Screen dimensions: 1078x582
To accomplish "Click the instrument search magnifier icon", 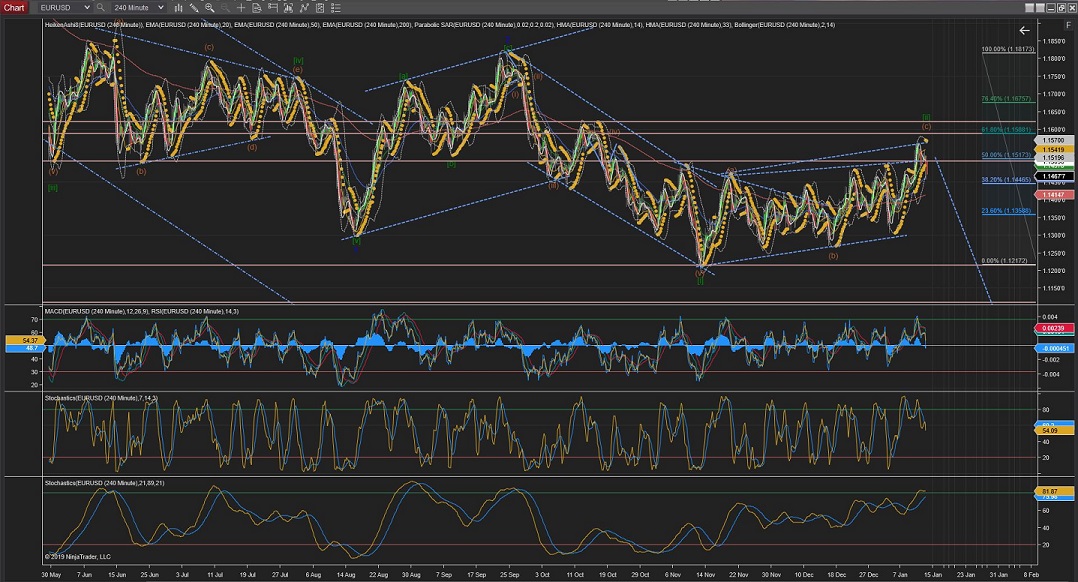I will click(100, 8).
